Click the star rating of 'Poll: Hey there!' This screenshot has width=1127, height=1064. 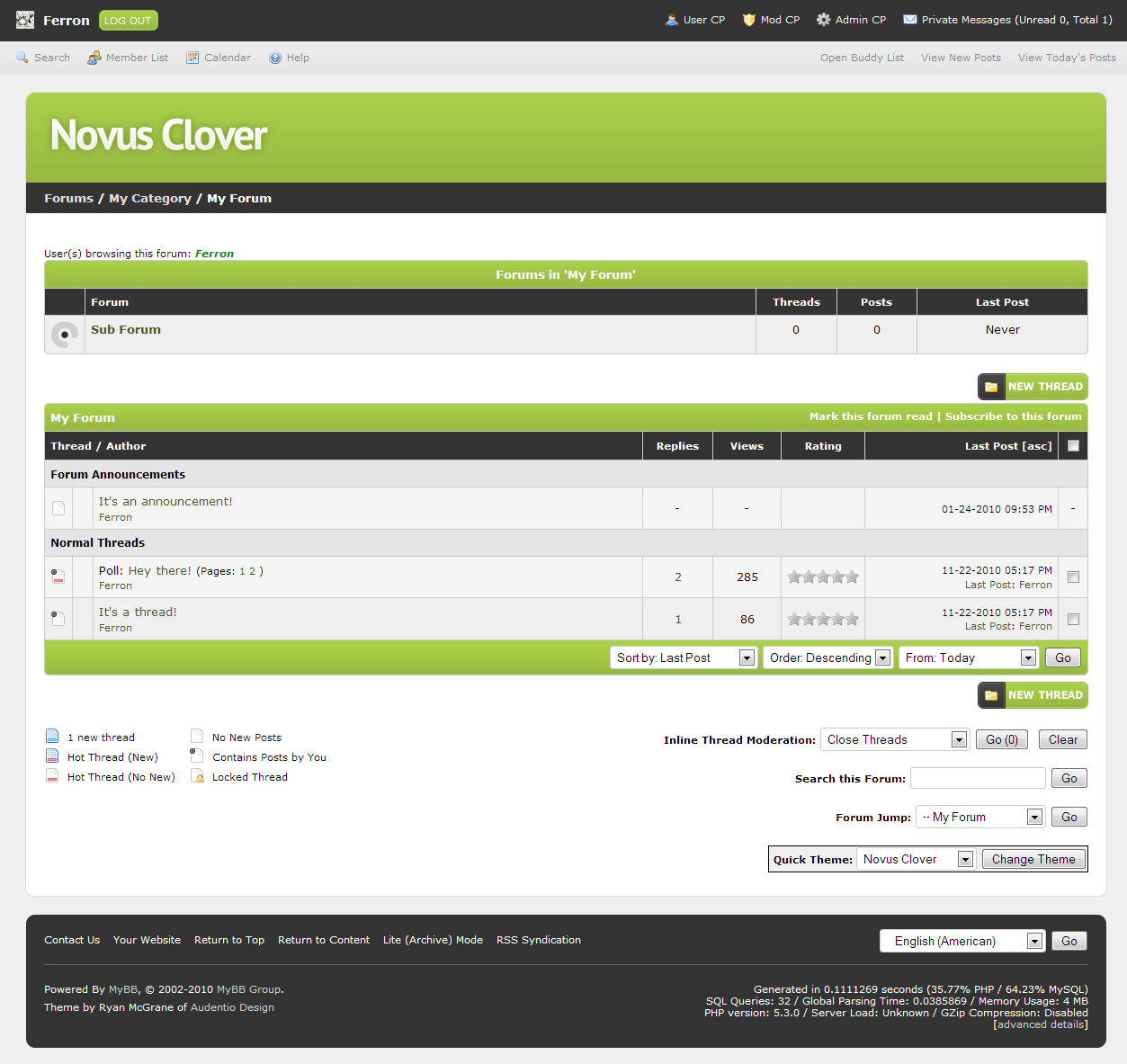[823, 577]
